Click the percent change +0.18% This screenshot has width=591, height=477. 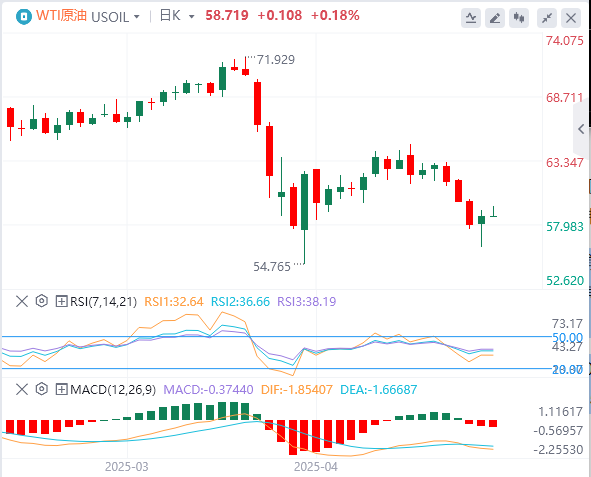[335, 15]
